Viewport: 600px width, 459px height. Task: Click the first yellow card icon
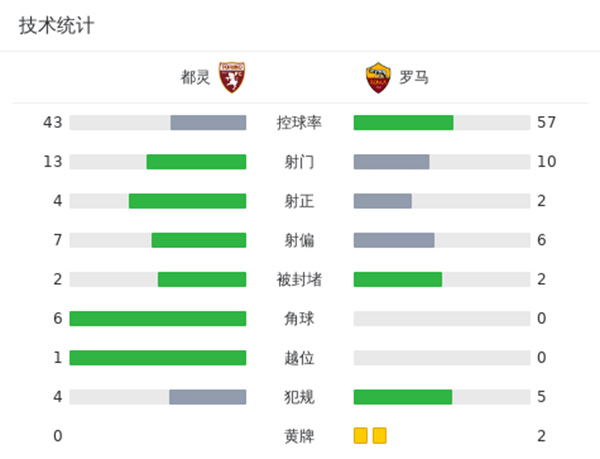(360, 435)
